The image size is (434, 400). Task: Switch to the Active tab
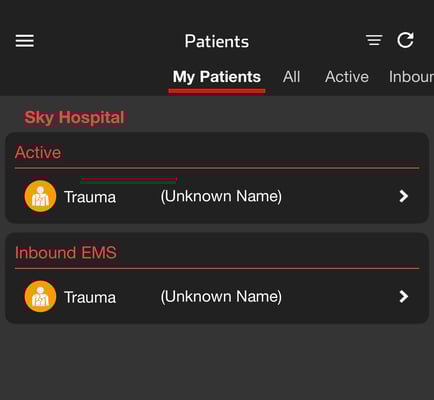coord(347,77)
